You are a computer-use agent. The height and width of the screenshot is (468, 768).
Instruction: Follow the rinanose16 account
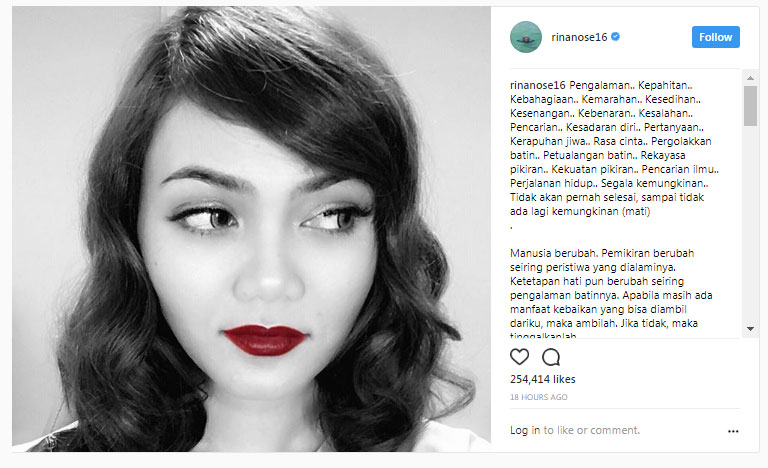tap(716, 37)
